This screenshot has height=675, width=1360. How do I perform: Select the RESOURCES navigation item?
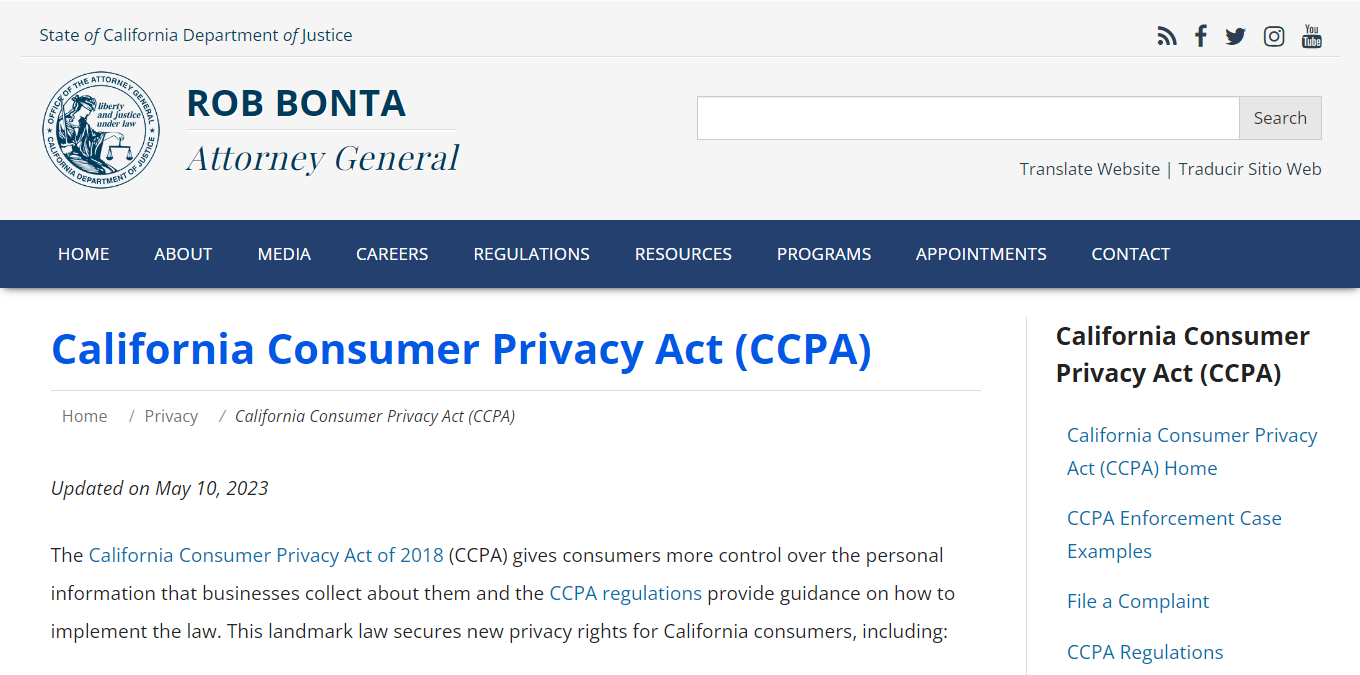click(683, 253)
